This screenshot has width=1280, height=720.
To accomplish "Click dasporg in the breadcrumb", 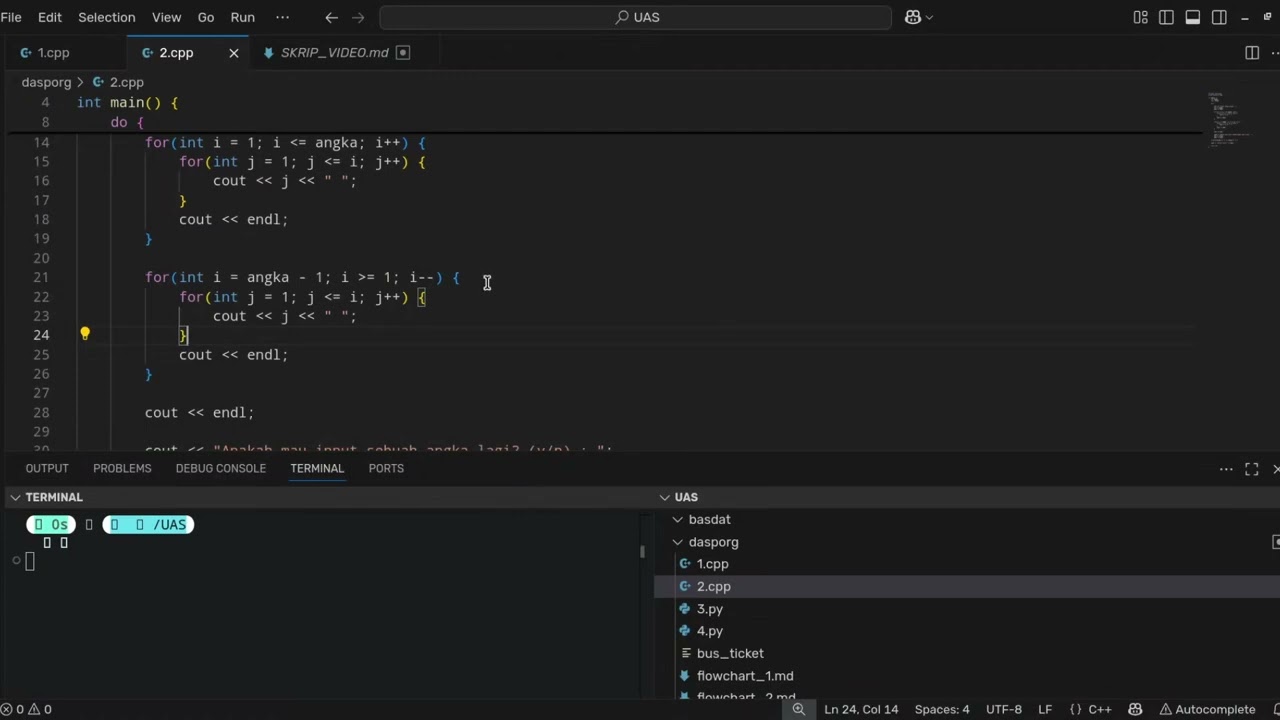I will [x=46, y=82].
